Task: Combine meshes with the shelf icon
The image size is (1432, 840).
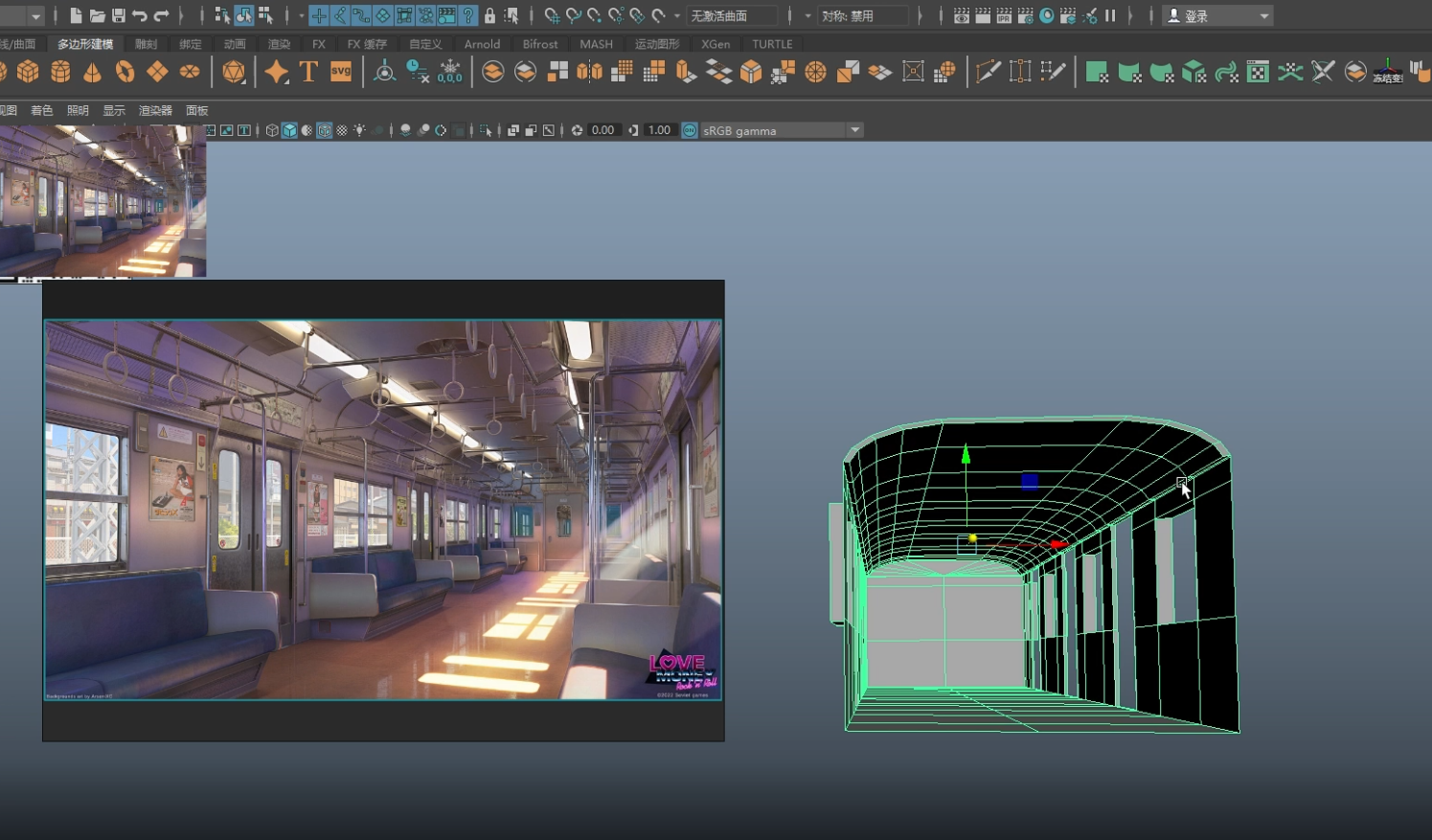Action: [492, 72]
